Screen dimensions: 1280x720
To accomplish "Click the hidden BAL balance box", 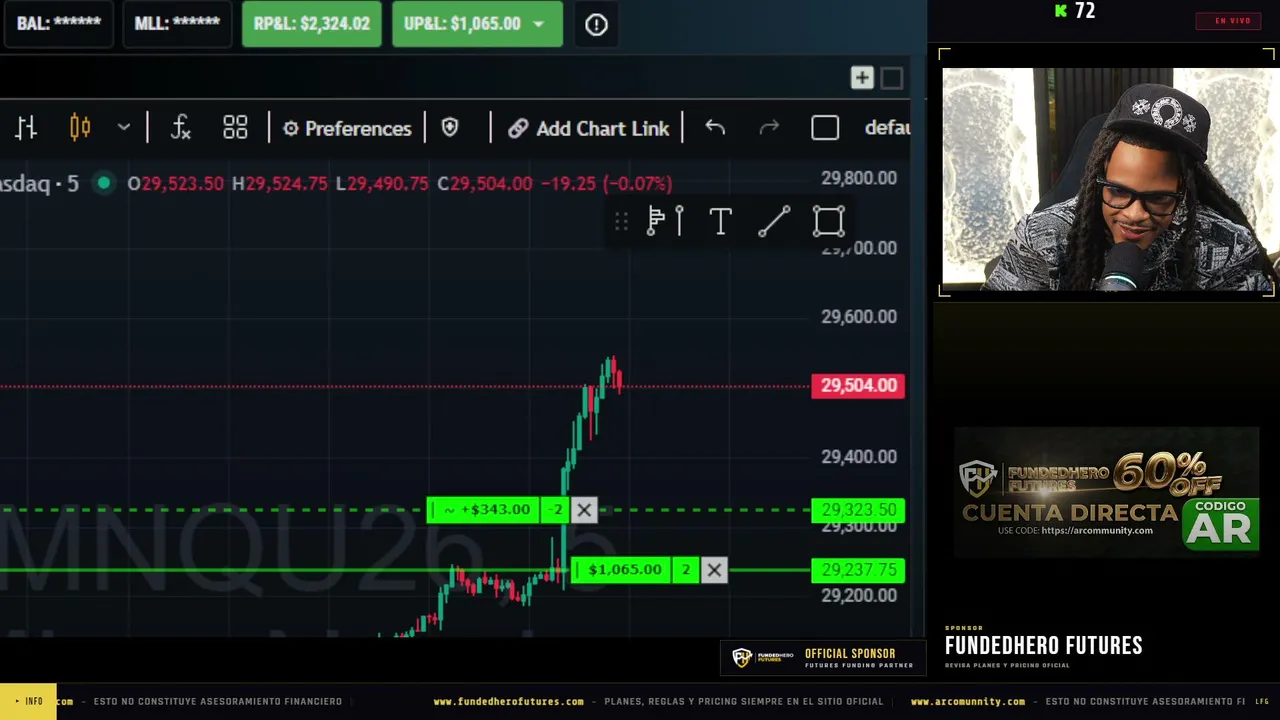I will click(59, 24).
